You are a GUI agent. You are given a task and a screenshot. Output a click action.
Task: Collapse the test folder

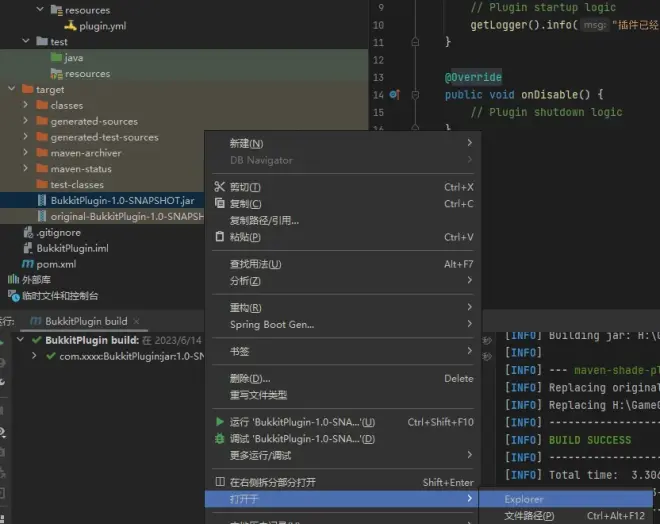26,41
